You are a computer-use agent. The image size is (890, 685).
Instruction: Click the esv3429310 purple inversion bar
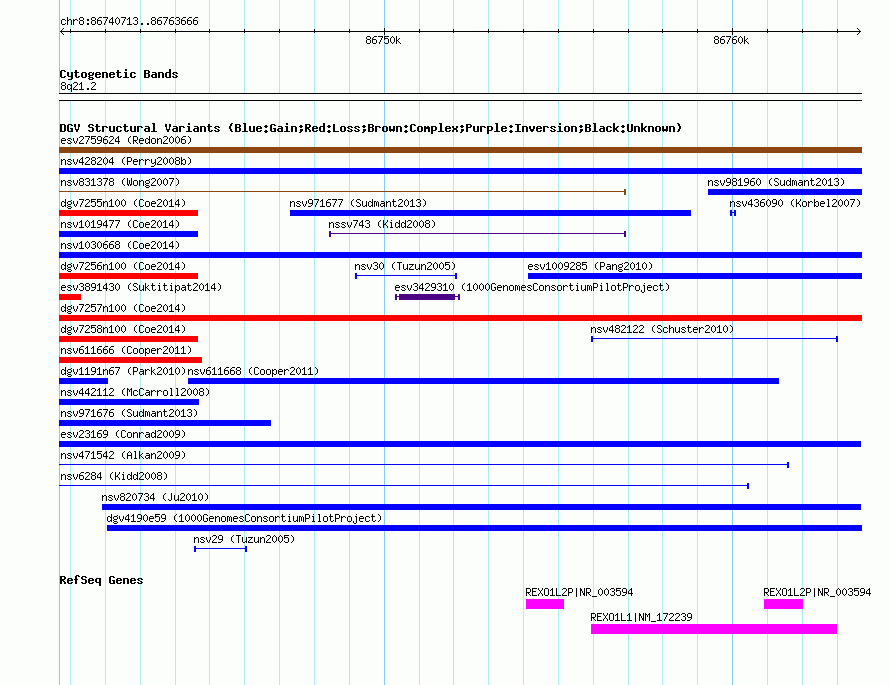coord(427,297)
